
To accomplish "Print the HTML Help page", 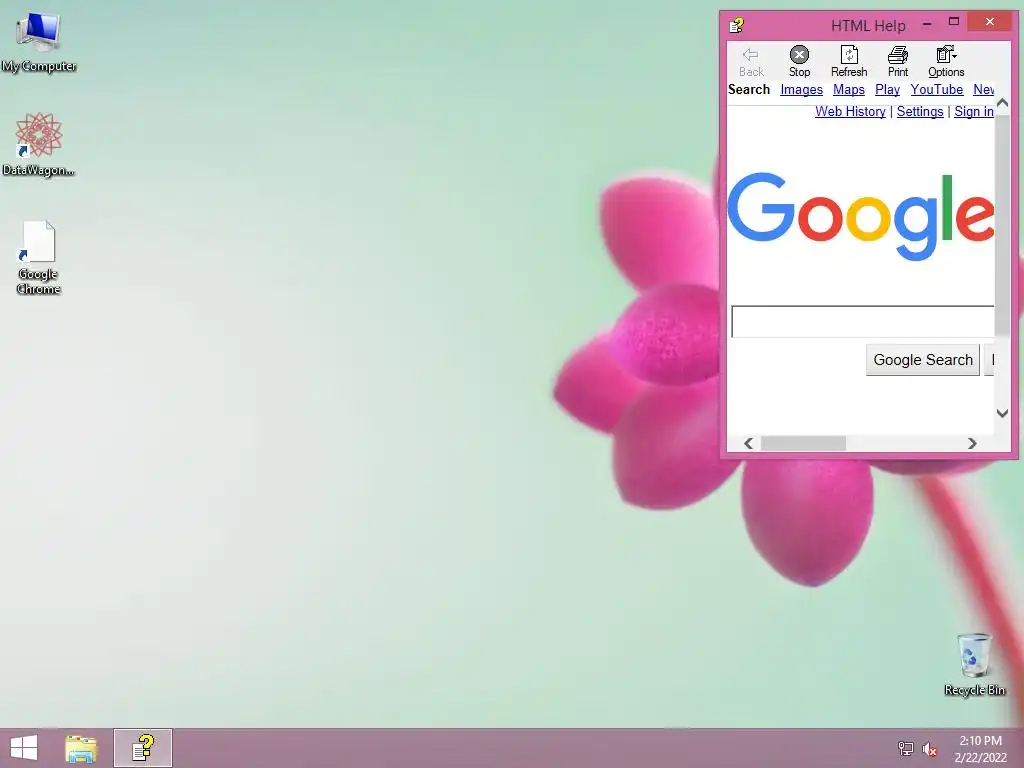I will coord(897,61).
